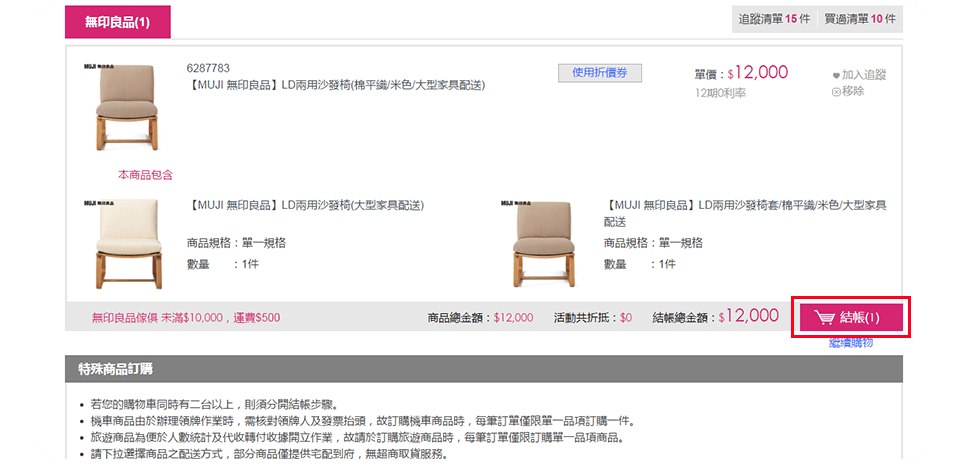
Task: Open the 追蹤清單 15 件 list
Action: pos(774,19)
